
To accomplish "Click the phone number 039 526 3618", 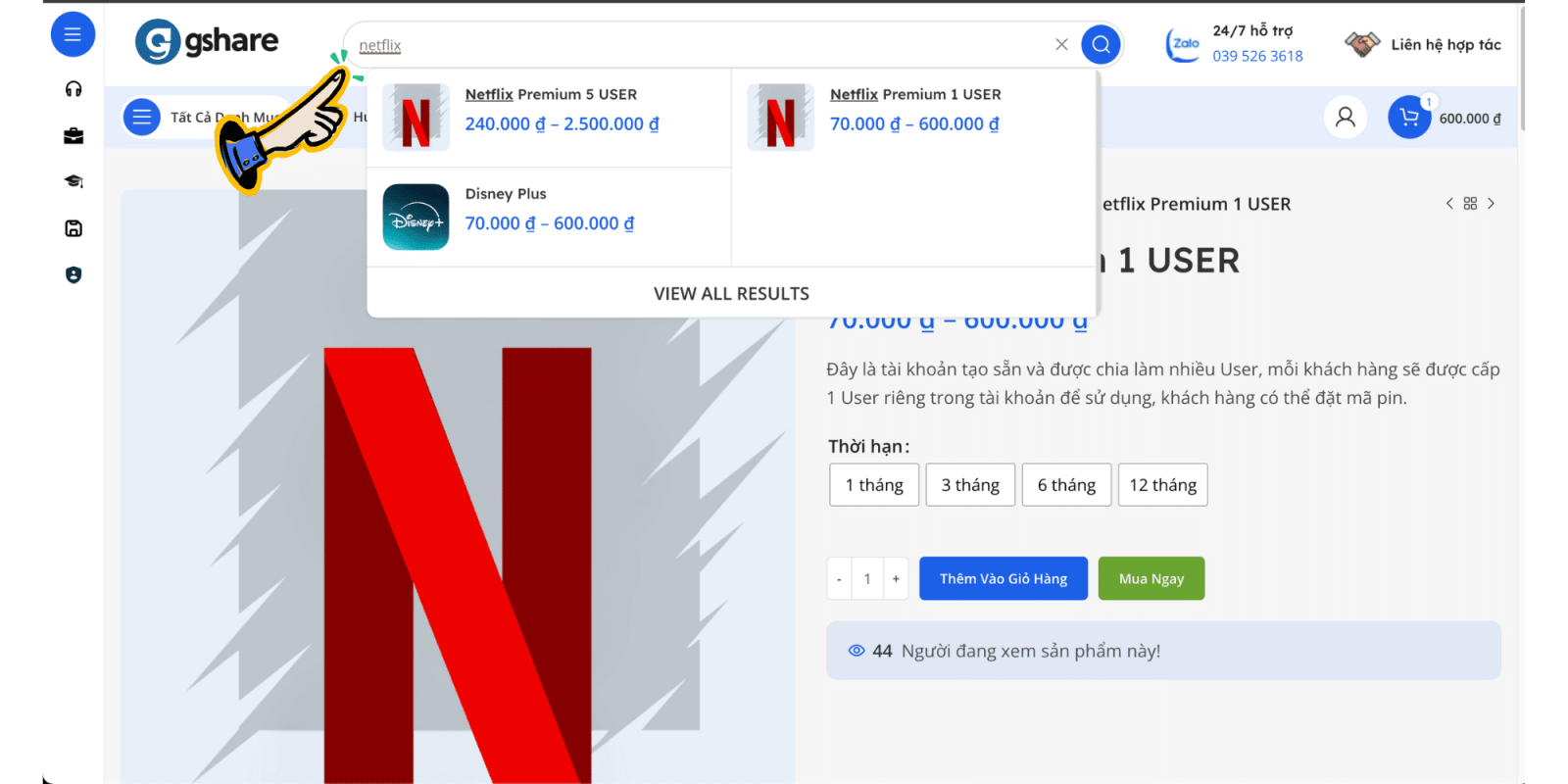I will pyautogui.click(x=1257, y=56).
